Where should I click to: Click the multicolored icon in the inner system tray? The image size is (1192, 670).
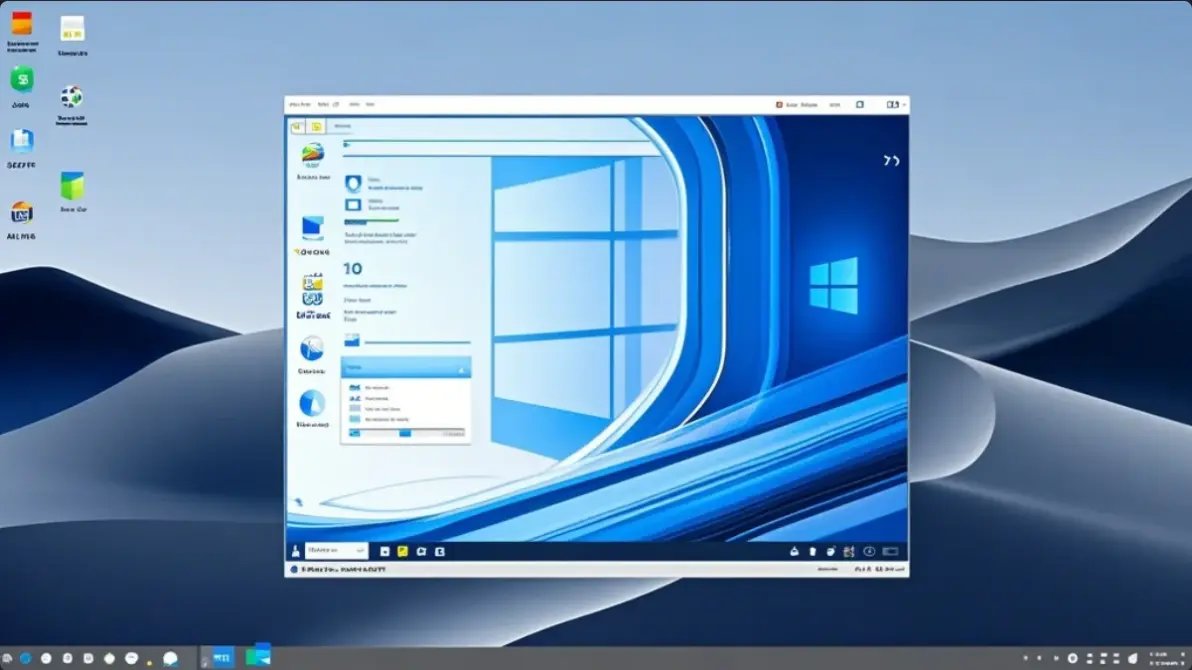849,551
